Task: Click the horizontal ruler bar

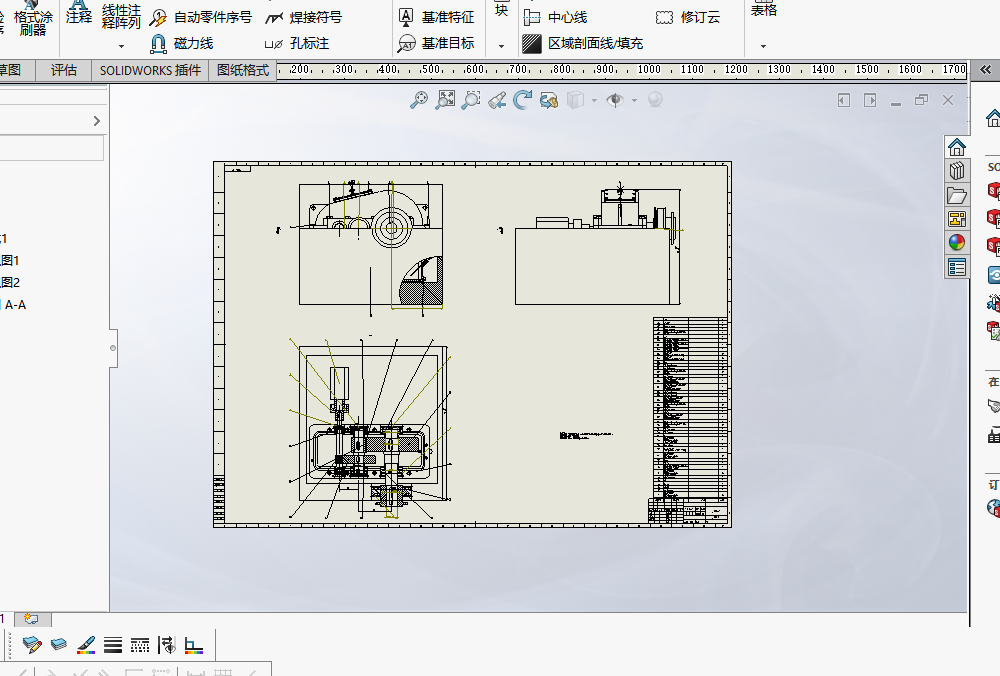Action: pyautogui.click(x=622, y=70)
